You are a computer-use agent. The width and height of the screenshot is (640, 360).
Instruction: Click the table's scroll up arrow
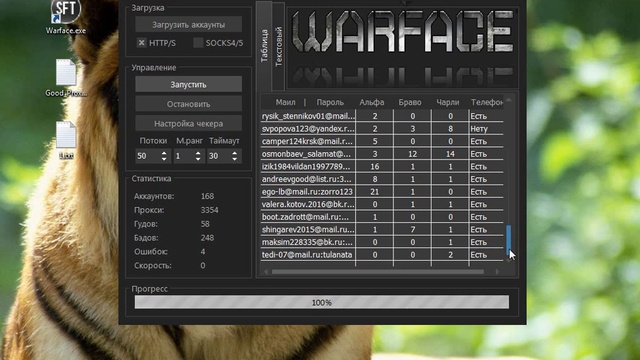[509, 100]
